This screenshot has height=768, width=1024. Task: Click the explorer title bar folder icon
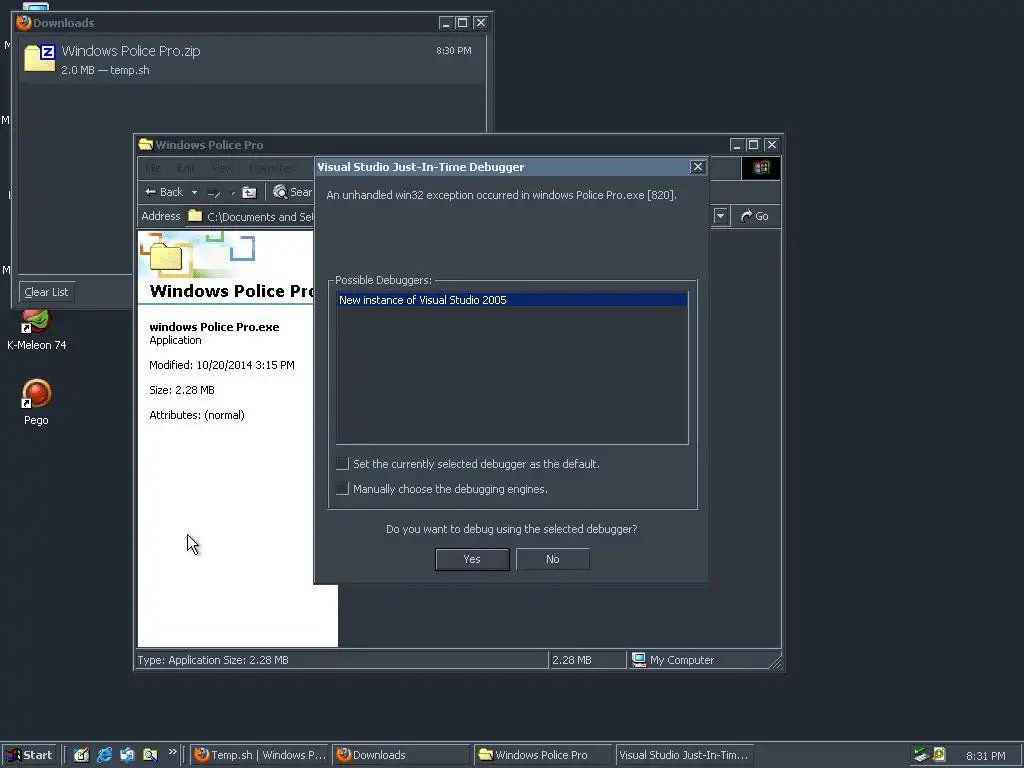click(146, 144)
